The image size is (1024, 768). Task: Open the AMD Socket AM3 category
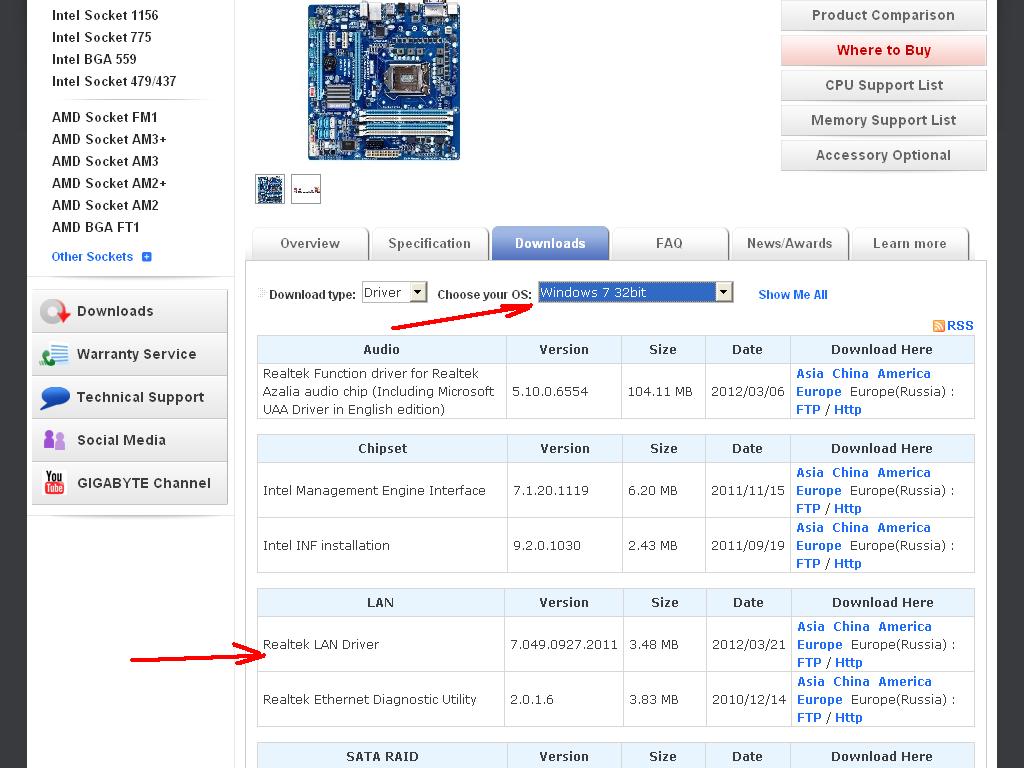click(x=105, y=161)
